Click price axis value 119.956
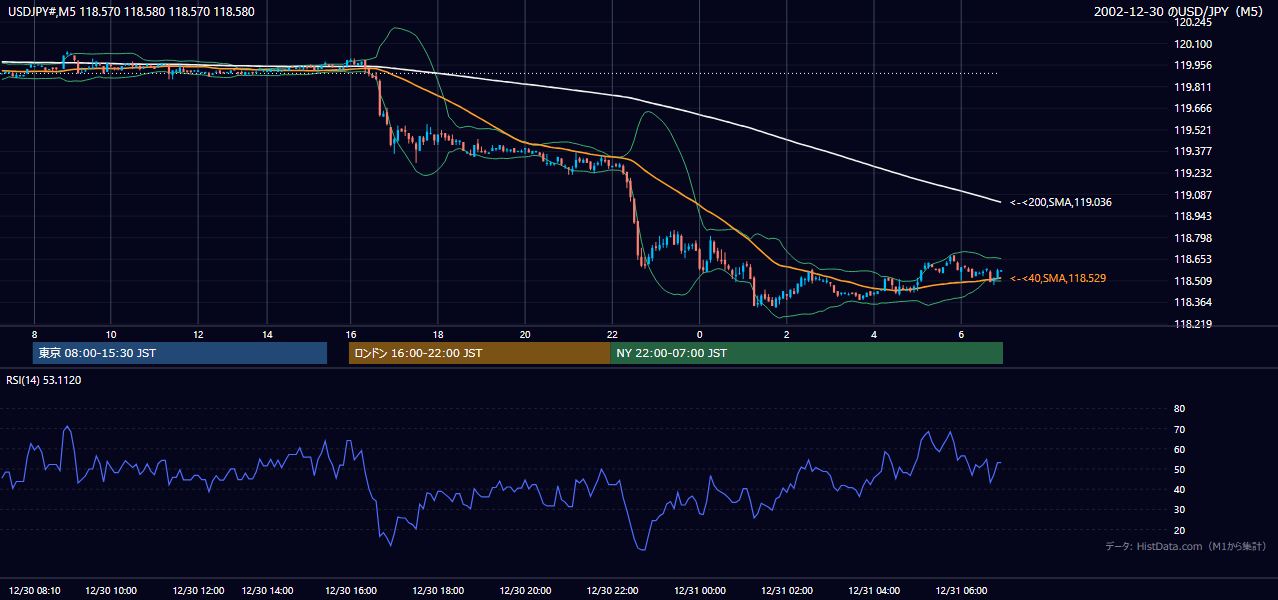Viewport: 1278px width, 600px height. 1194,65
